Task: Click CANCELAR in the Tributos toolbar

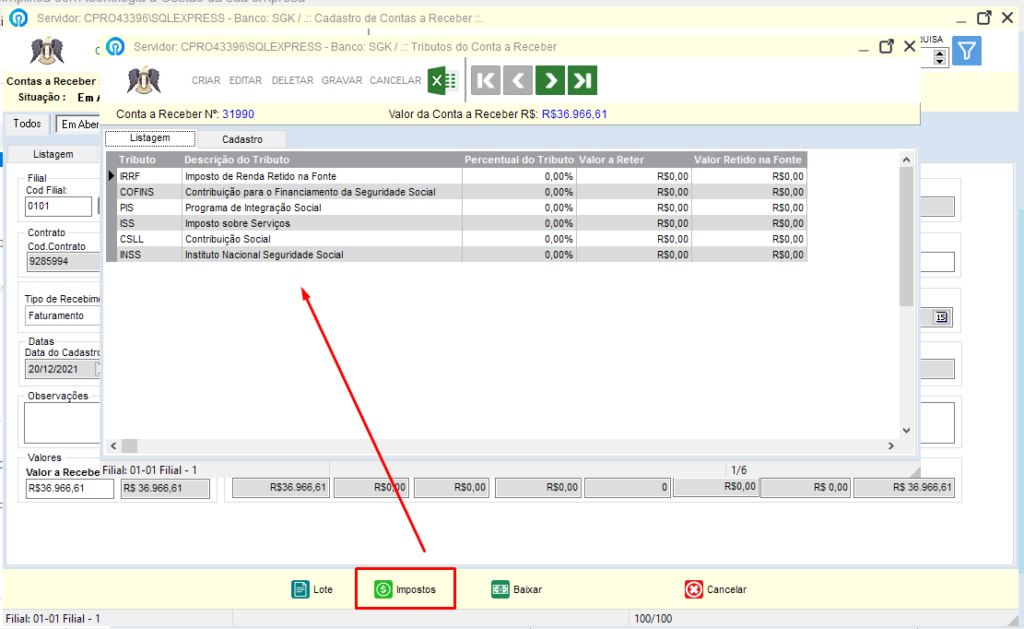Action: click(395, 80)
